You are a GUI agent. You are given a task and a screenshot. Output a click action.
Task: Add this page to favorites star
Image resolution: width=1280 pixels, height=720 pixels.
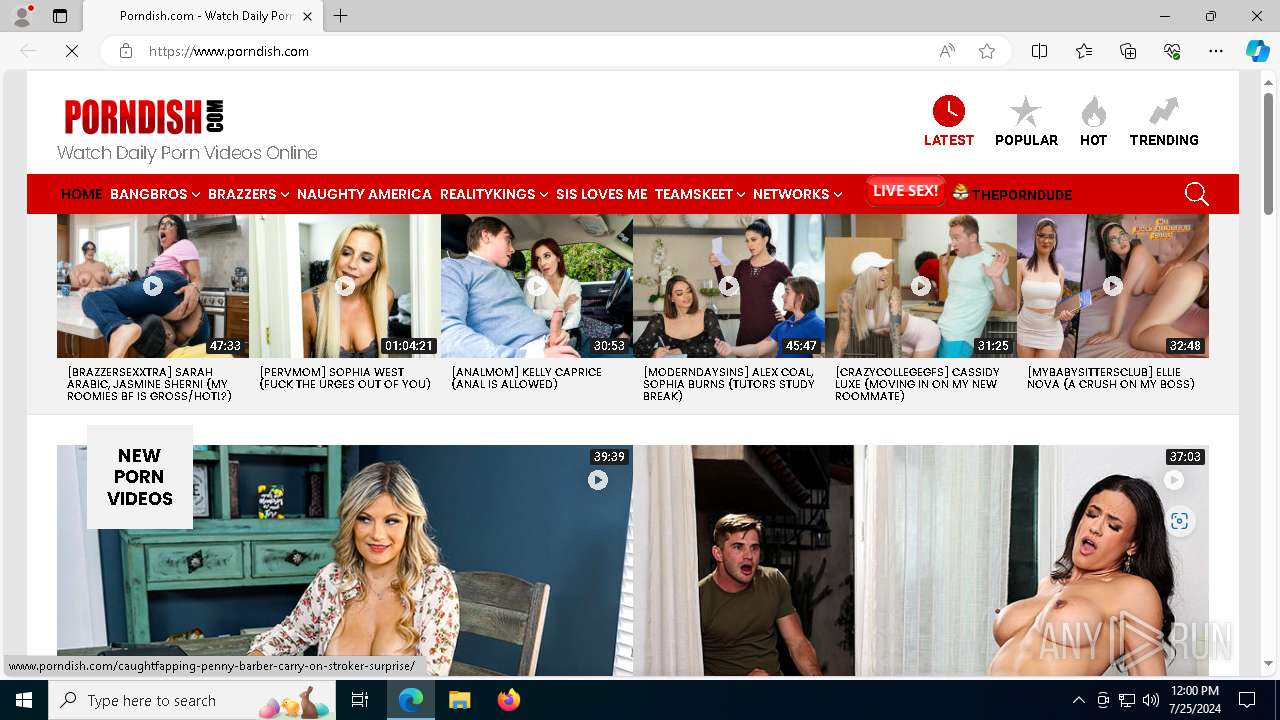point(987,51)
